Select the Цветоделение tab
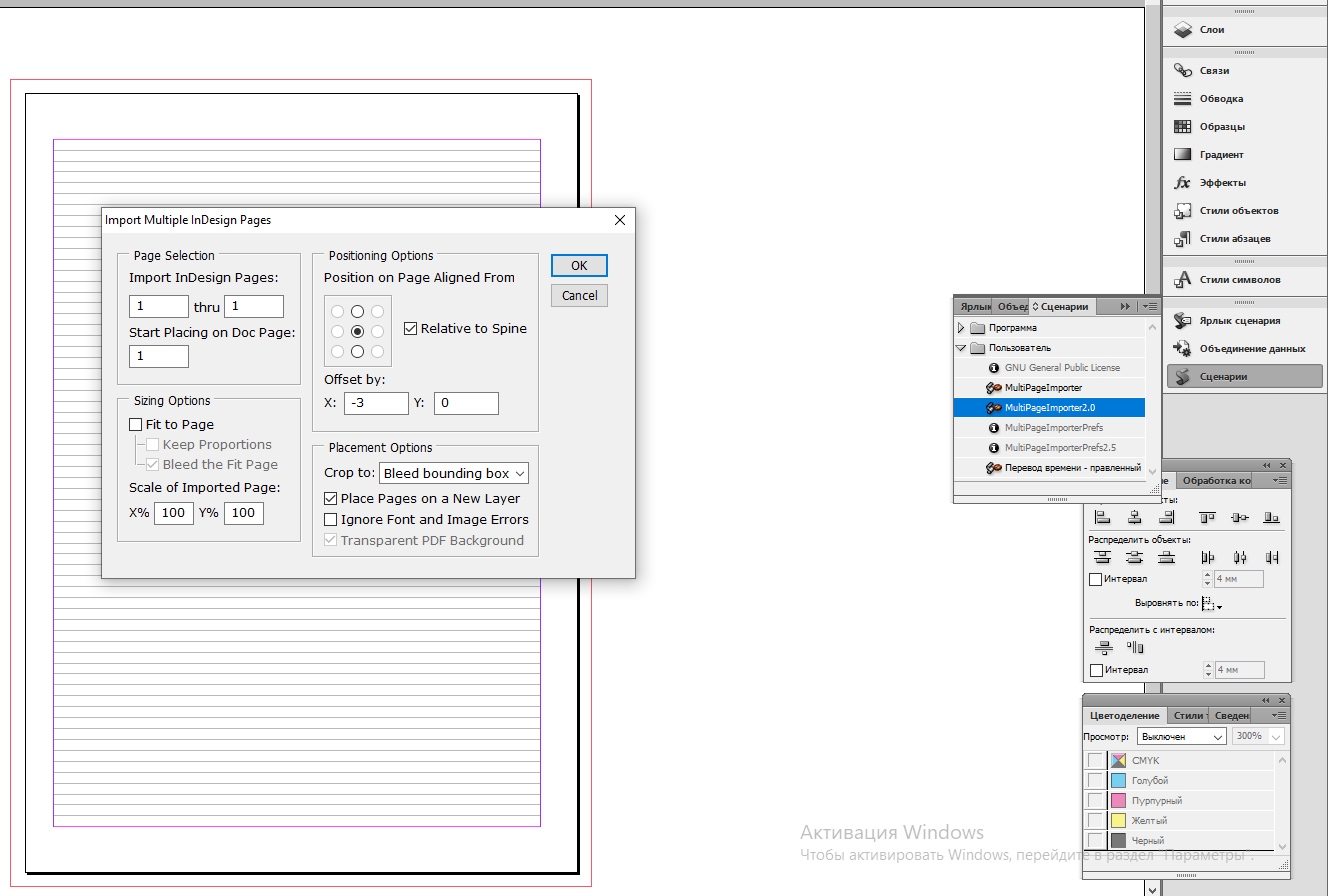 coord(1126,716)
